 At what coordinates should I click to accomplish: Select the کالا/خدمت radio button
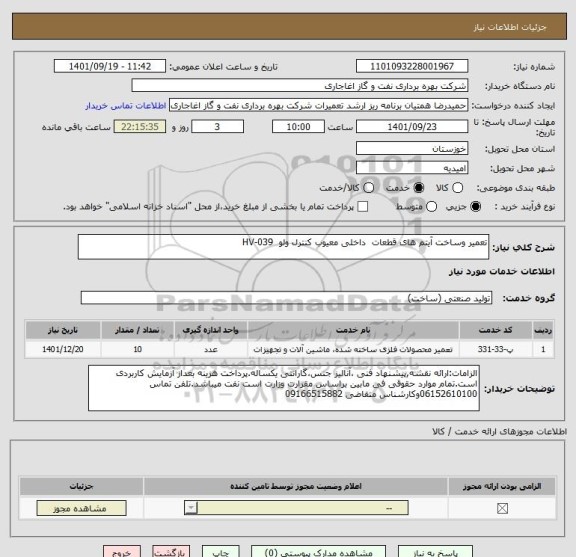368,188
